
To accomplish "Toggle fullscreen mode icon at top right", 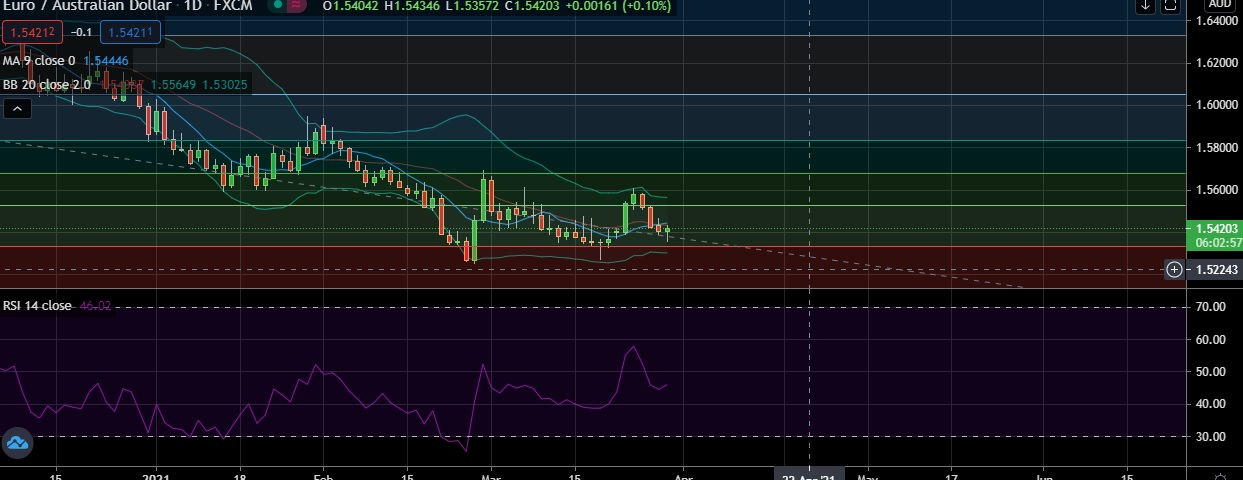I will [x=1172, y=5].
